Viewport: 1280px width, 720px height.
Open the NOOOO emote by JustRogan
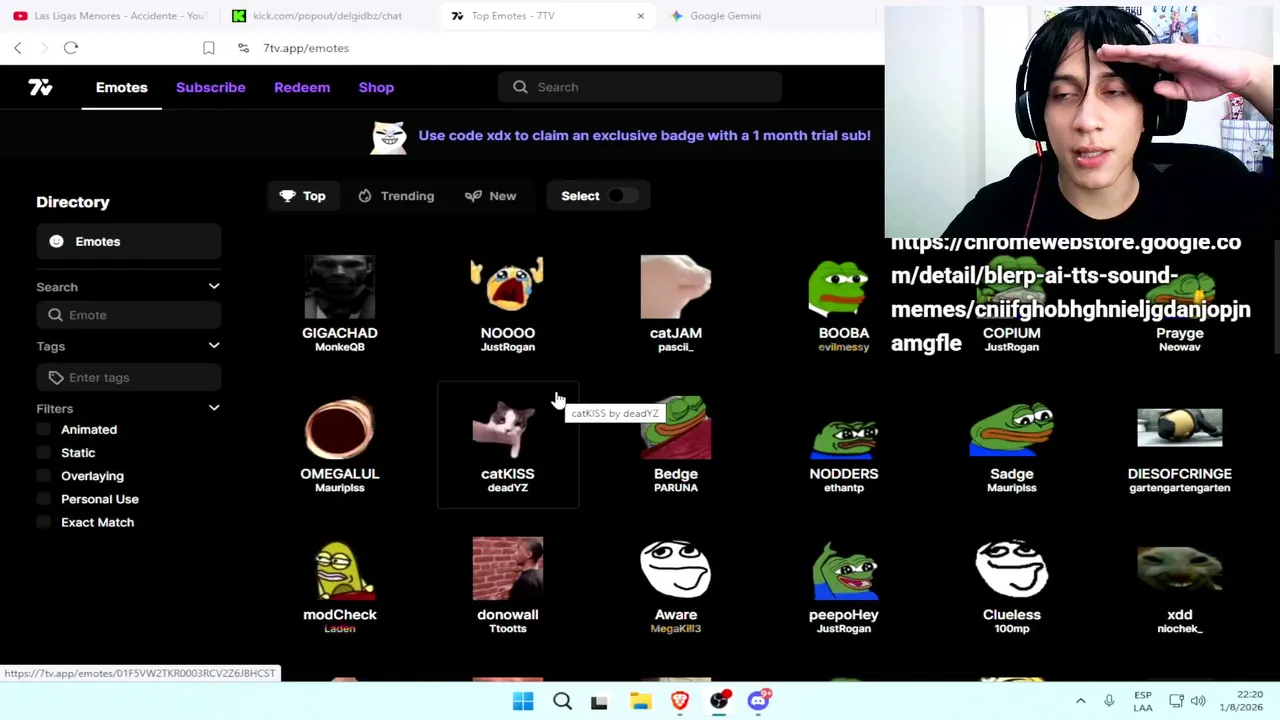click(x=508, y=303)
